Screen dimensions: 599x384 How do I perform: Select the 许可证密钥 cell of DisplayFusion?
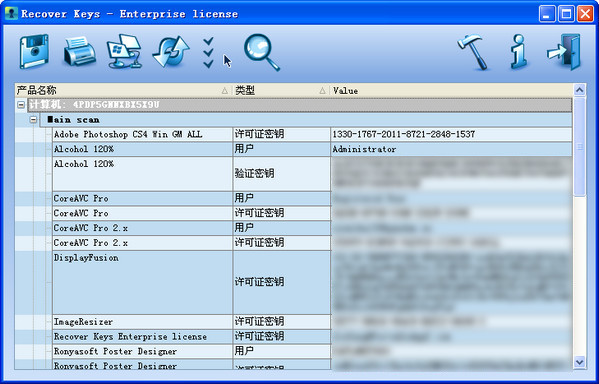(282, 282)
